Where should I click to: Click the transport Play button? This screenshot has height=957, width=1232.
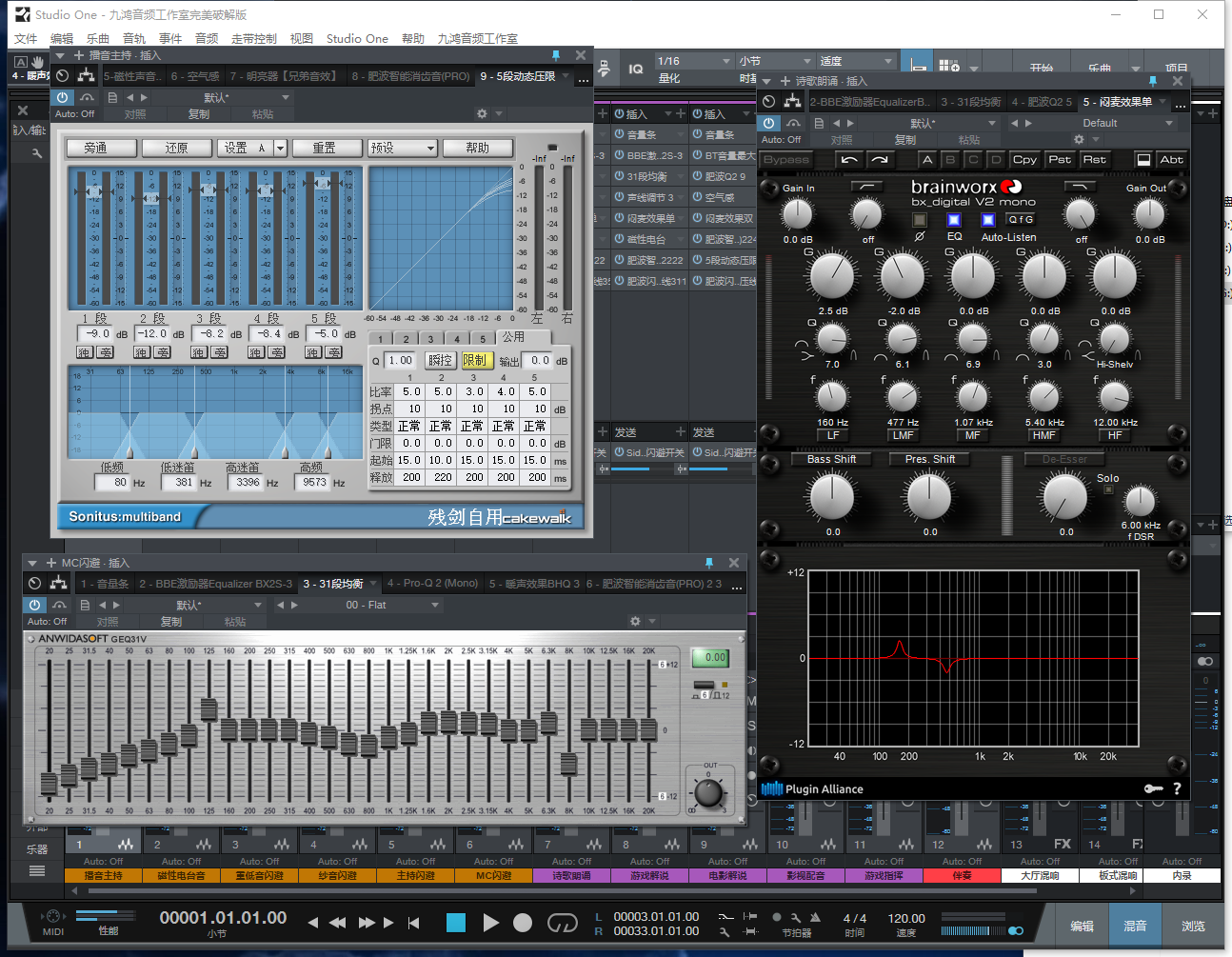coord(490,922)
